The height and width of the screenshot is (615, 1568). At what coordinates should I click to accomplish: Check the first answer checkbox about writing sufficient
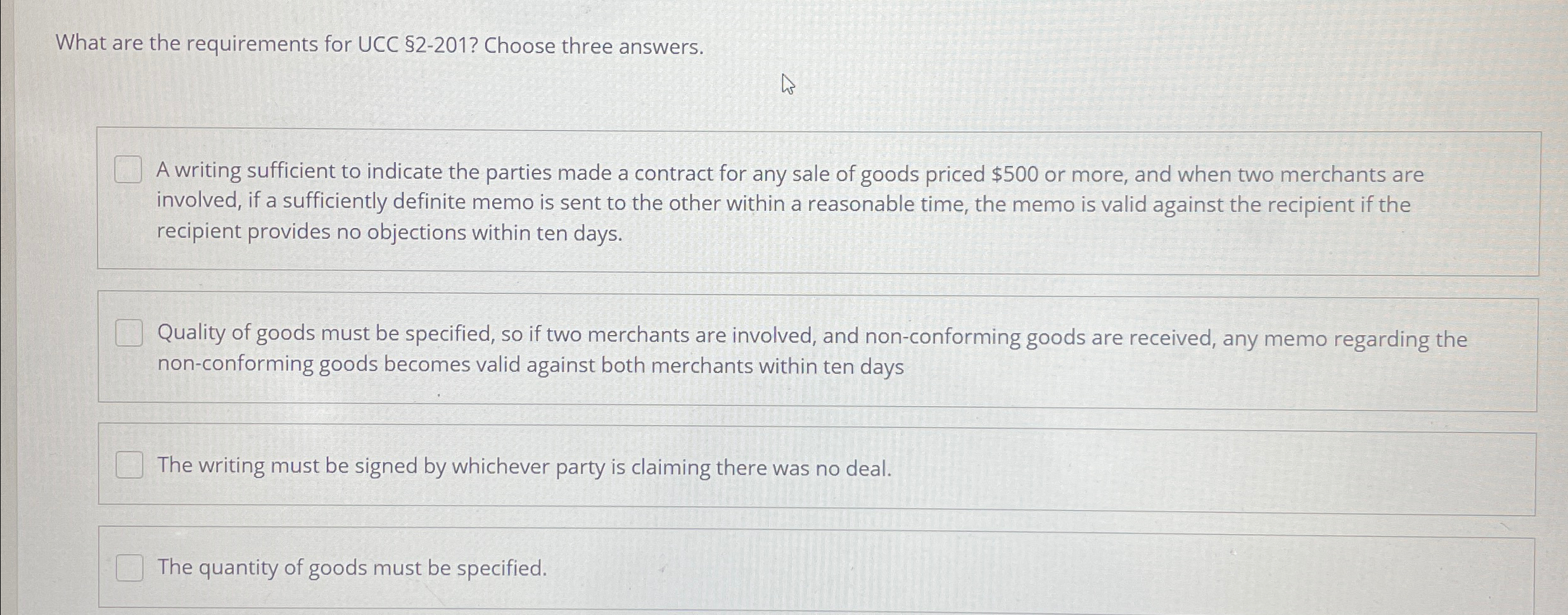tap(129, 170)
